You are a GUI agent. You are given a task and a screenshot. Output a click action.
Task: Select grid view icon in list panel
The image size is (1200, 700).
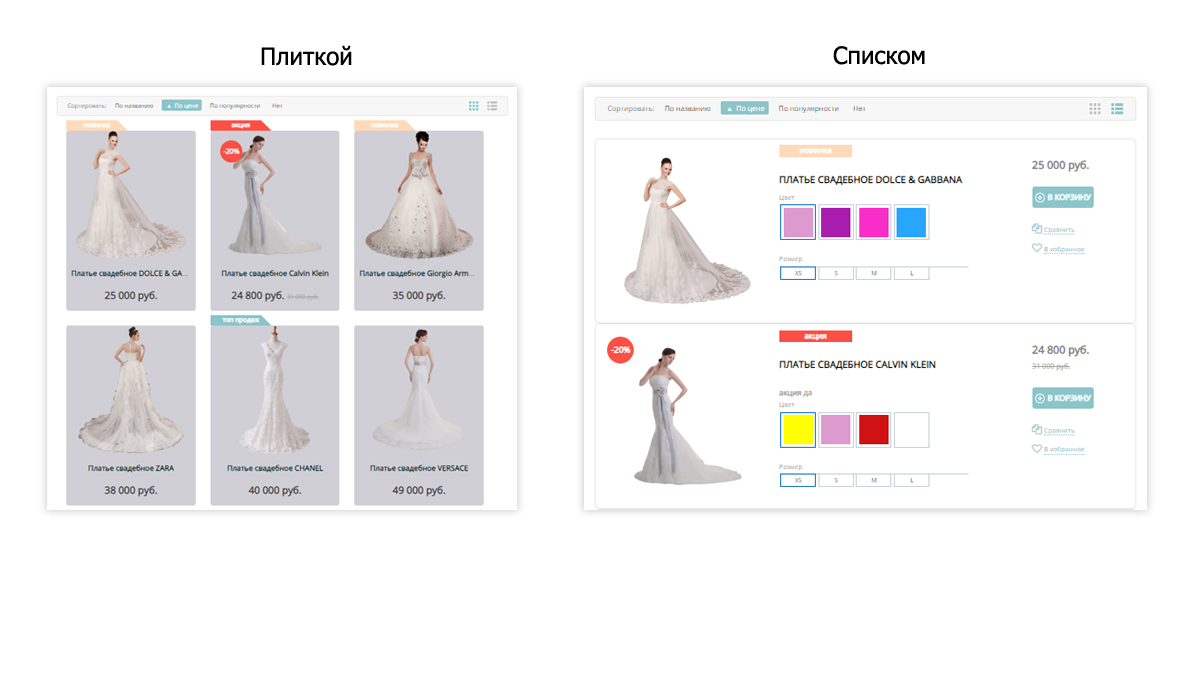[x=1095, y=108]
